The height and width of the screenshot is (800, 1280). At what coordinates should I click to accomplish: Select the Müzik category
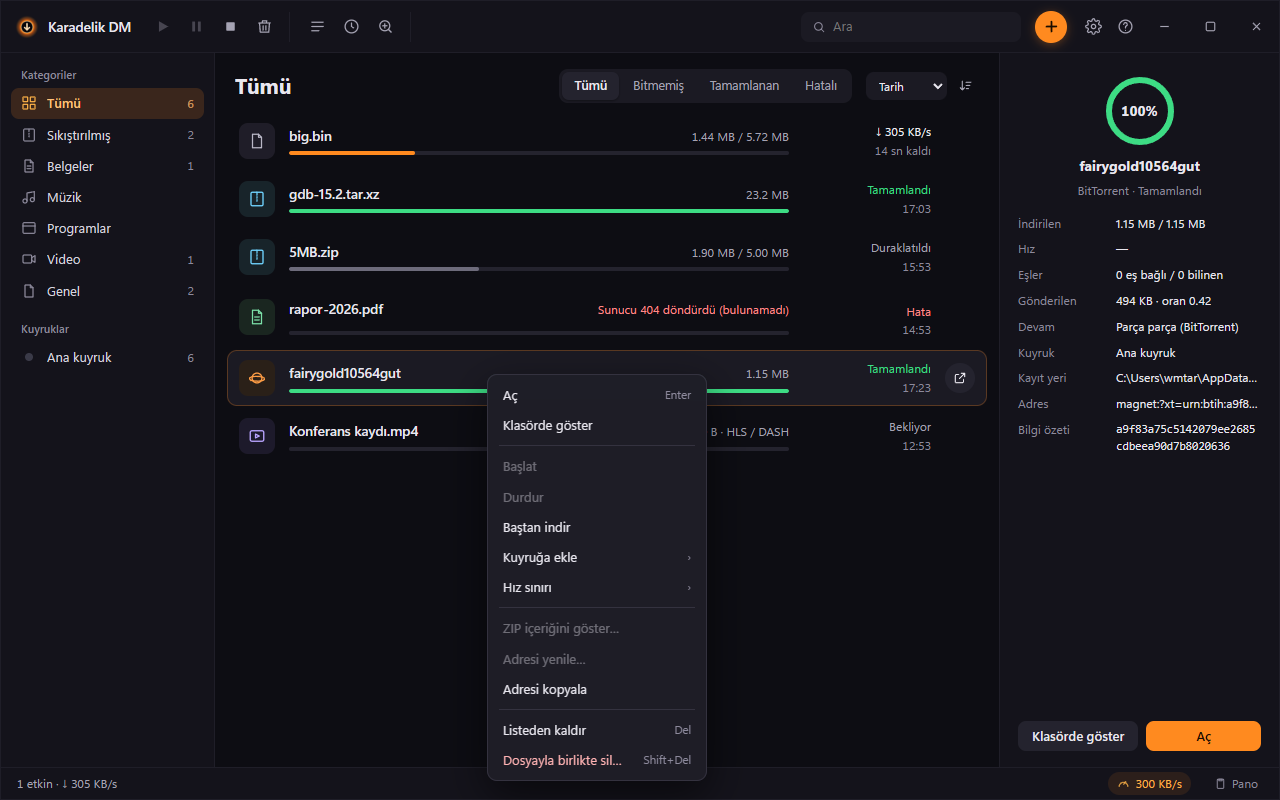[x=107, y=197]
